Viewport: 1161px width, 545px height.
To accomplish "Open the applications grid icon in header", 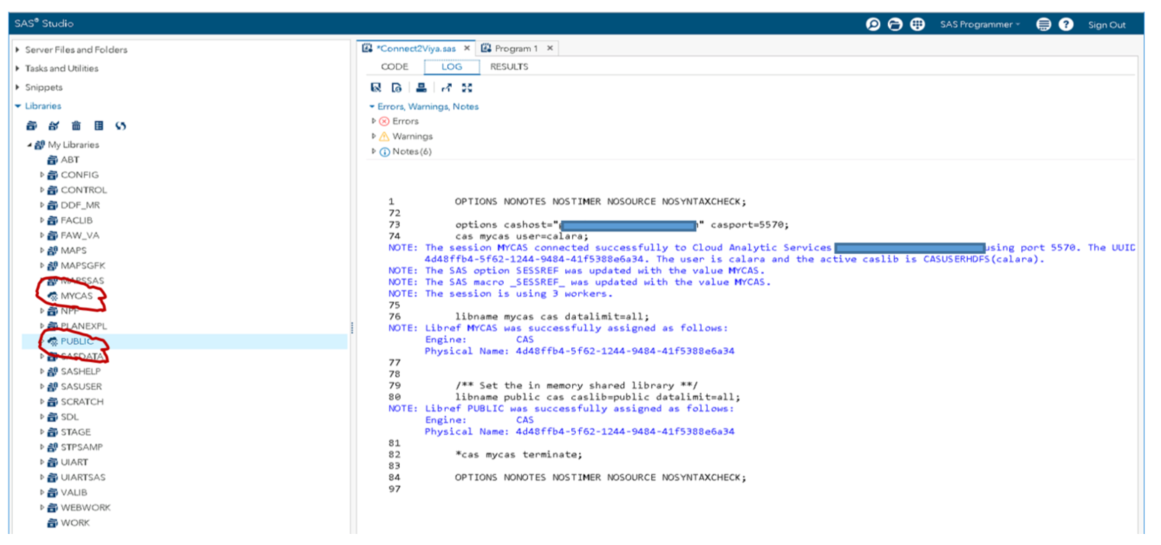I will click(x=917, y=24).
